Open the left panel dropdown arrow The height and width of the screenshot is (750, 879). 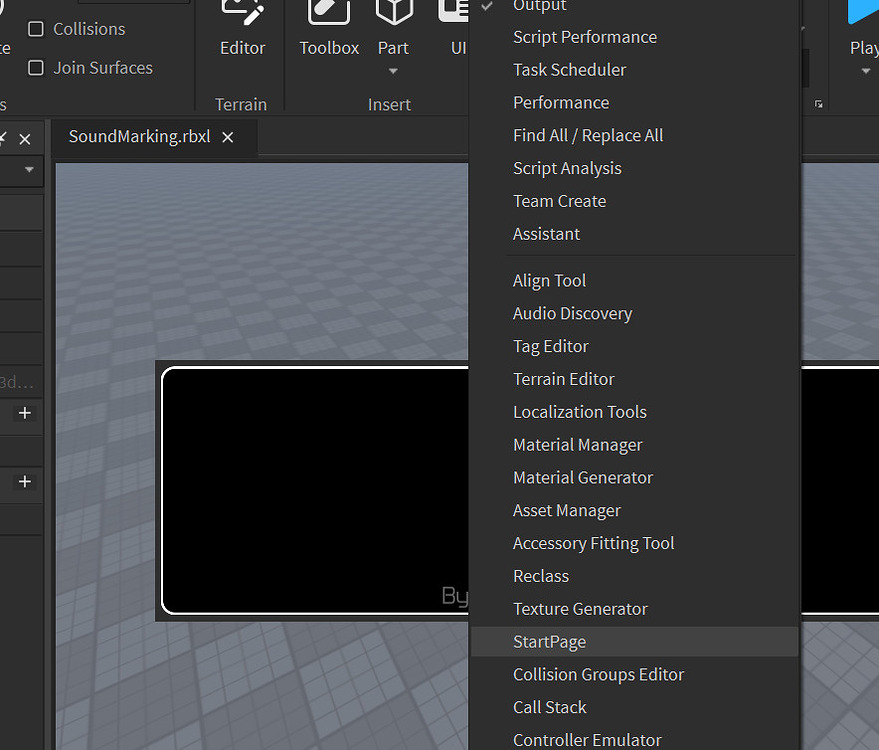(x=29, y=169)
